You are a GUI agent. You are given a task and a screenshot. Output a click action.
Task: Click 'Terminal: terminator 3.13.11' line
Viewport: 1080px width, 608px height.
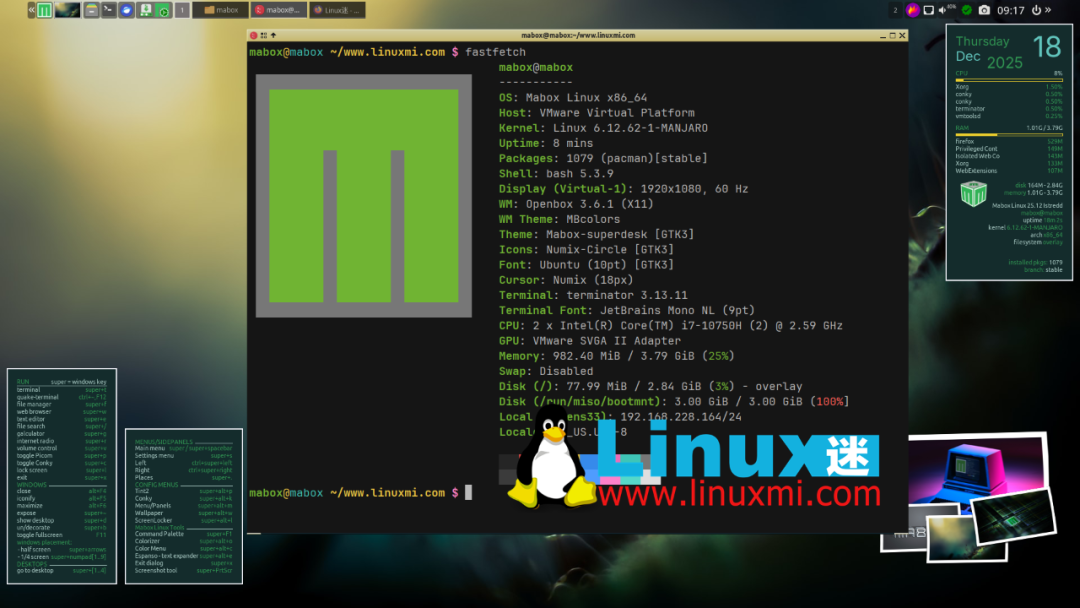(593, 295)
